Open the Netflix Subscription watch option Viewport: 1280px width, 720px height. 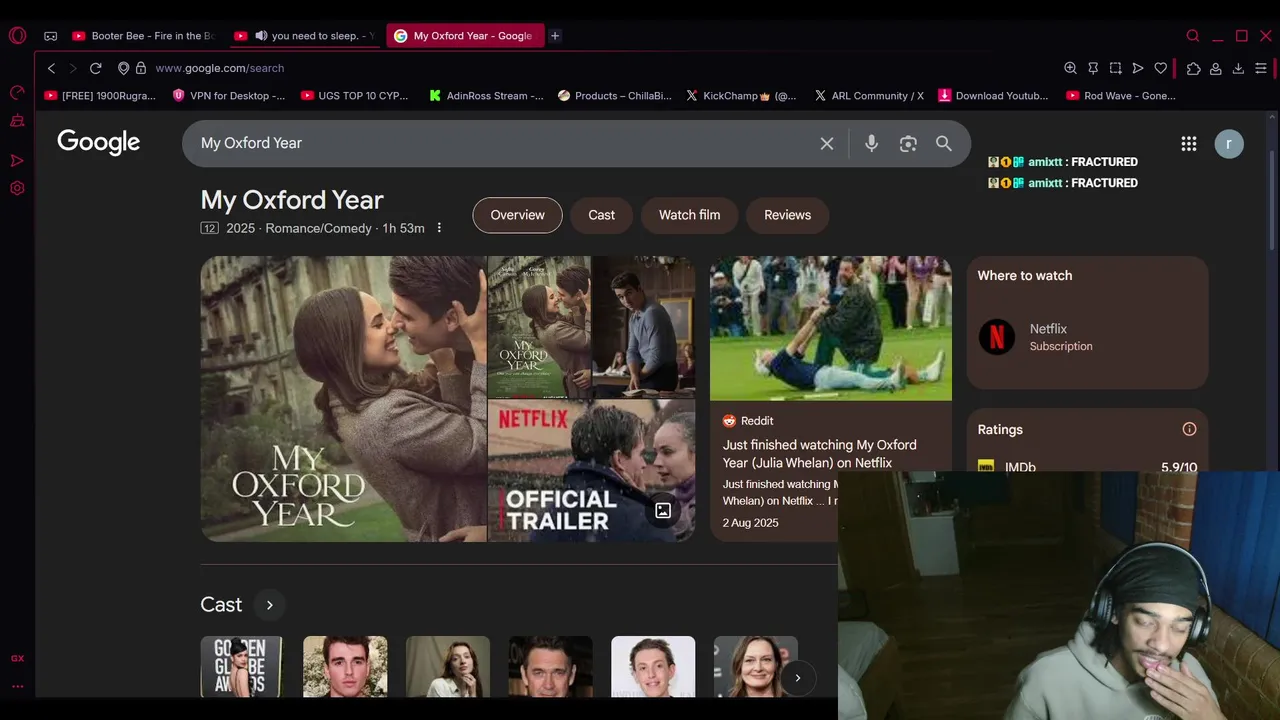[1087, 337]
